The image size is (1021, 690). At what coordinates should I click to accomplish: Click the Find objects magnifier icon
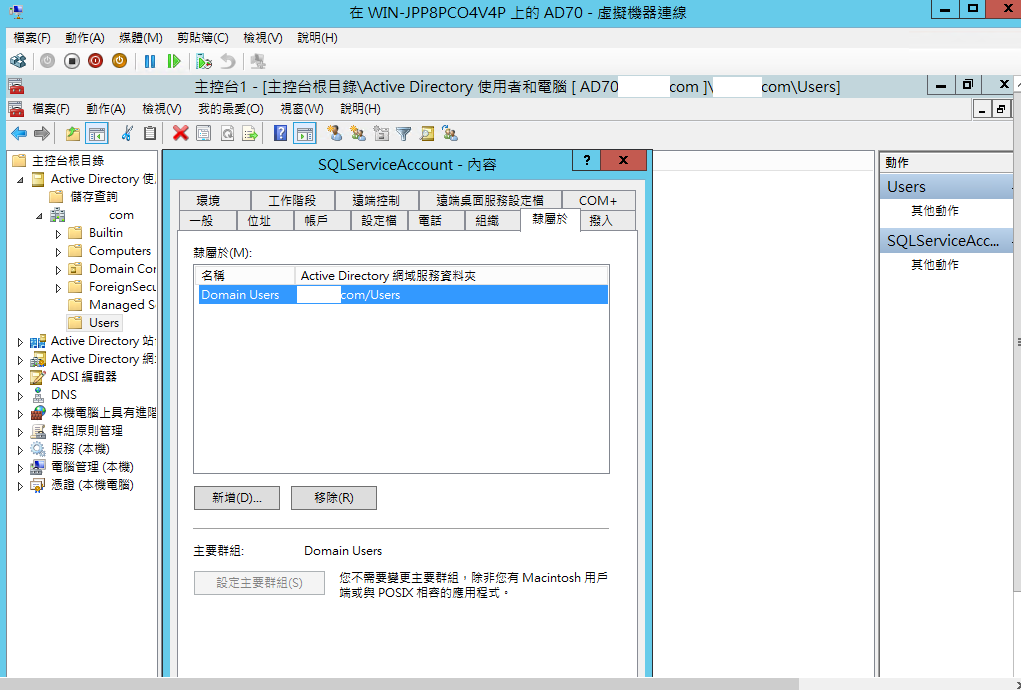[427, 133]
